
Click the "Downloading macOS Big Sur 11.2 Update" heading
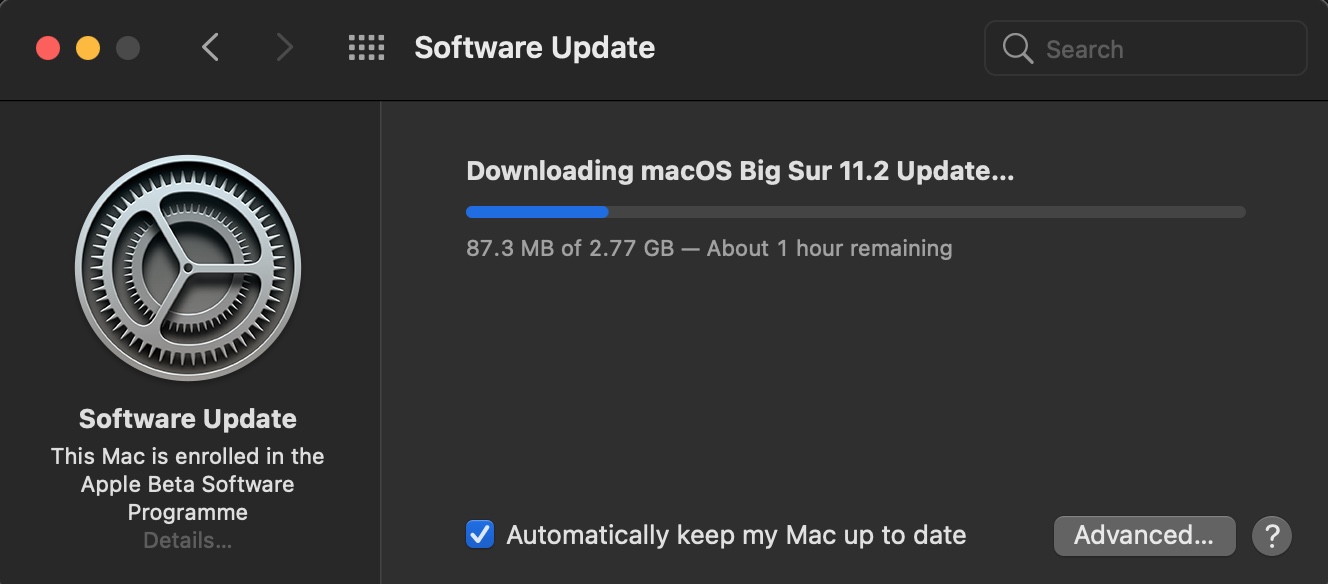coord(740,171)
